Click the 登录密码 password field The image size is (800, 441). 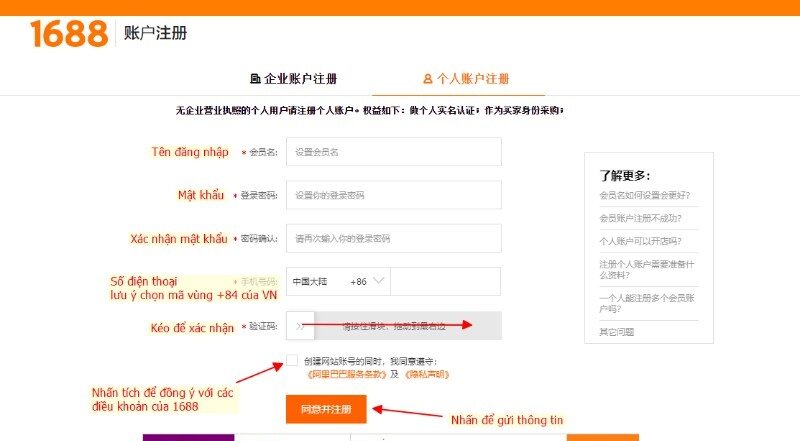pos(393,195)
